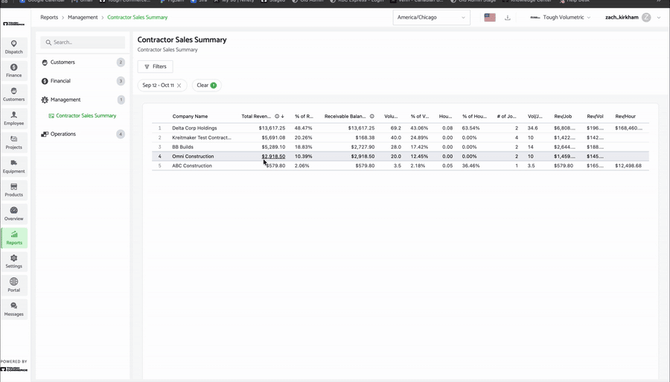Open the Equipment sidebar section

click(14, 166)
